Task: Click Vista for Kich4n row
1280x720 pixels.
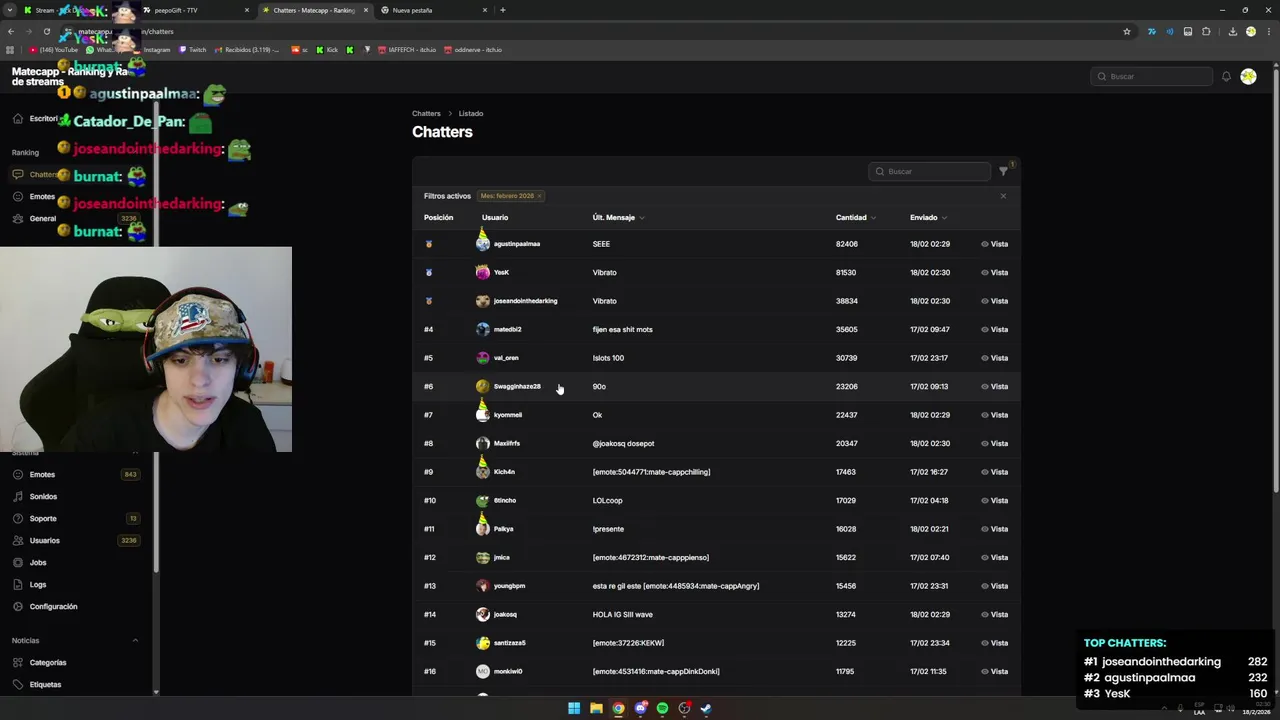Action: click(994, 472)
